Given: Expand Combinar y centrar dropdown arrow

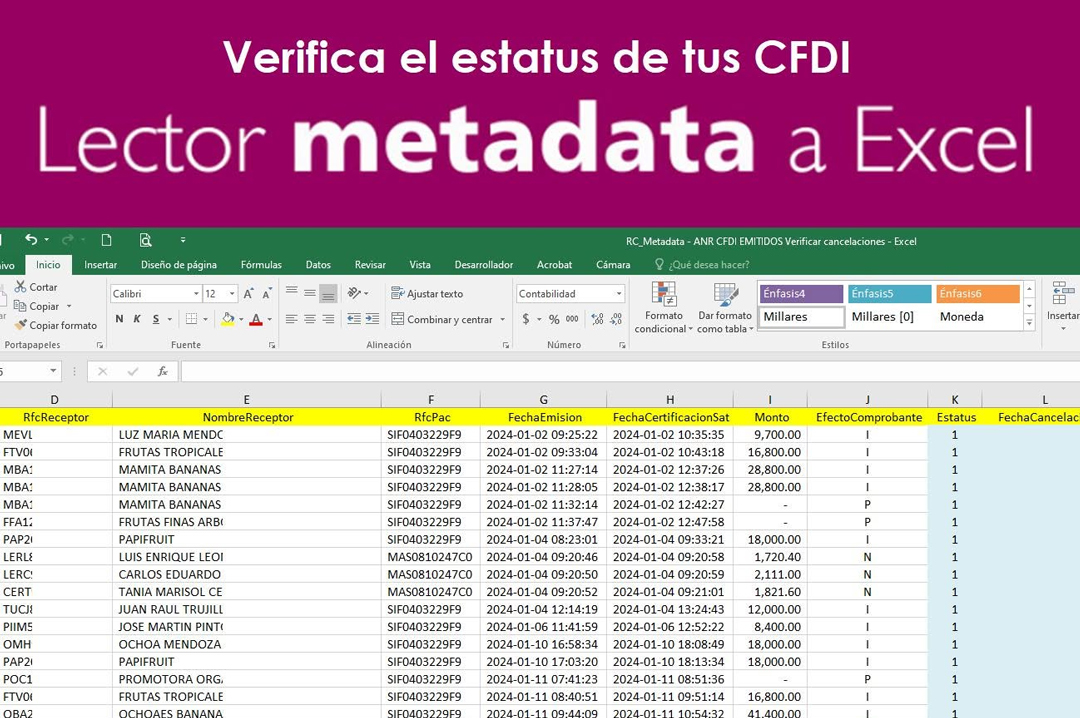Looking at the screenshot, I should click(503, 319).
